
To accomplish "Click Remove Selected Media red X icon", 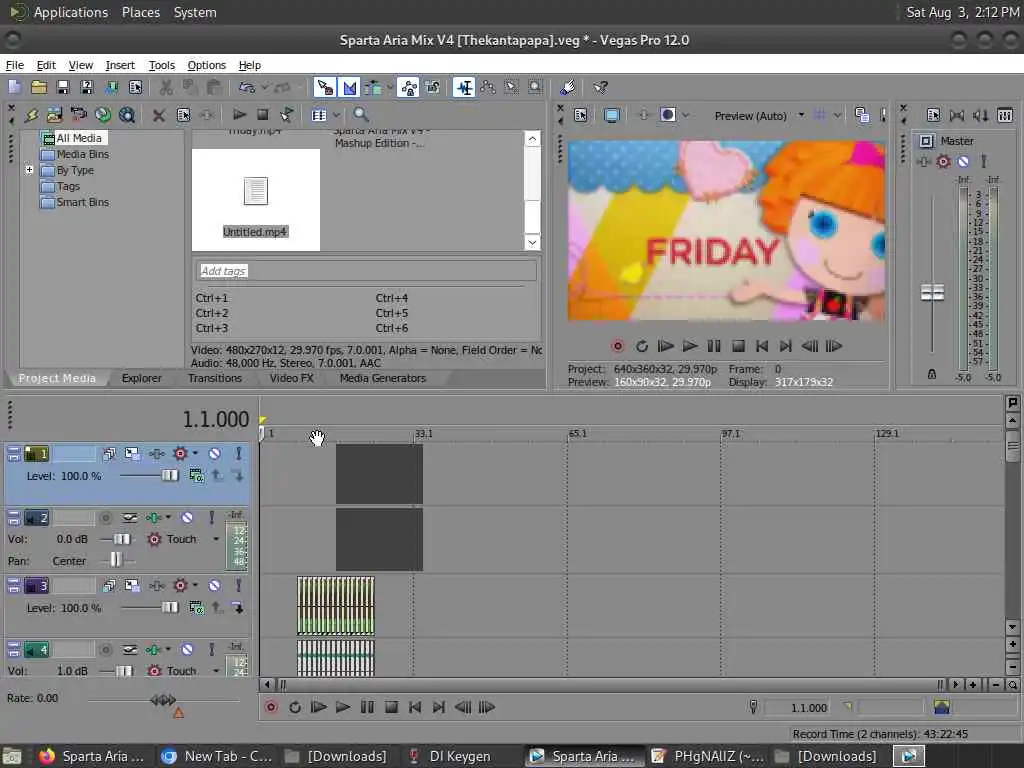I will 159,116.
